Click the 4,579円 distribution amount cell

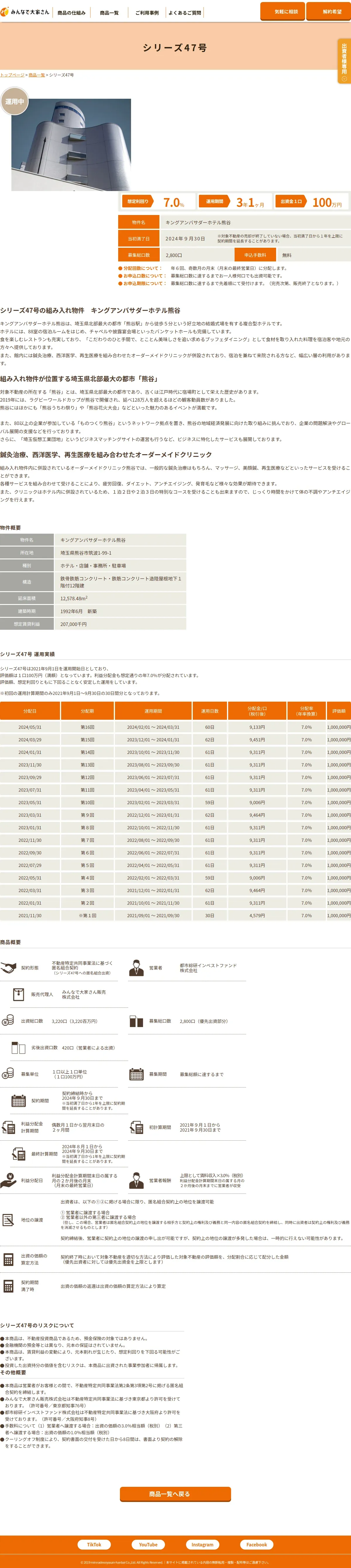[x=257, y=915]
